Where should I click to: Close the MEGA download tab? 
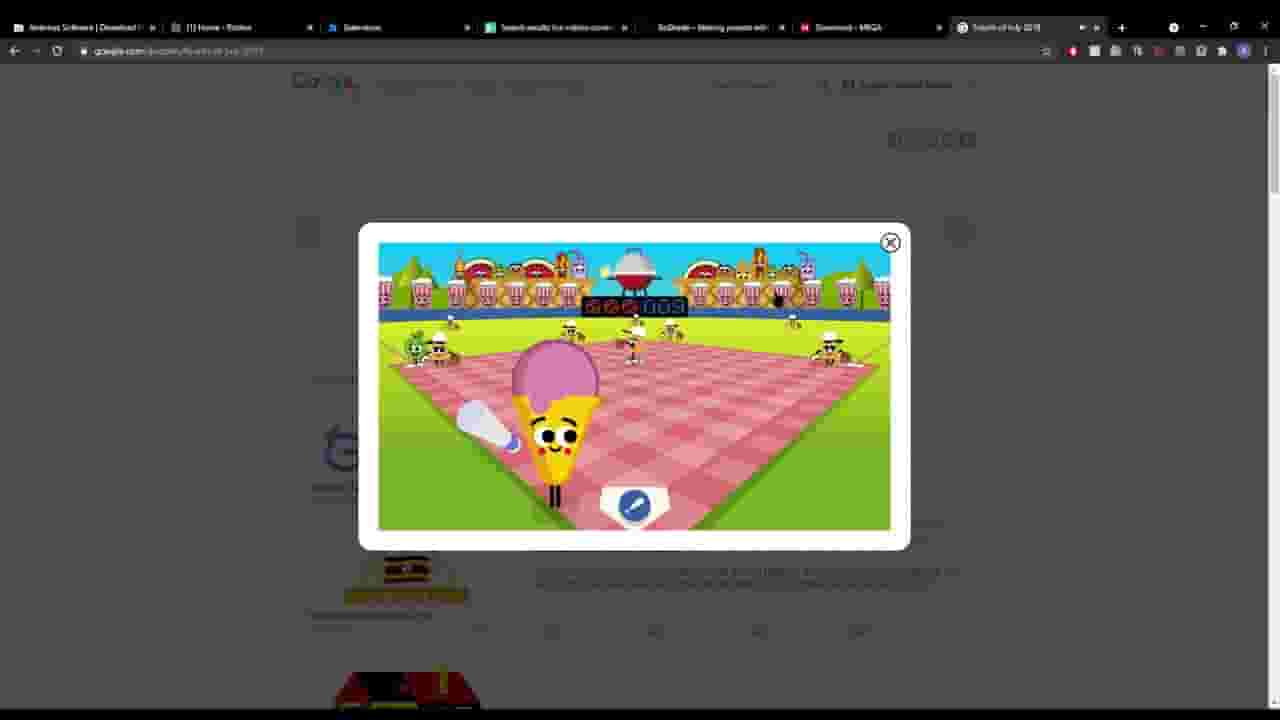point(938,28)
